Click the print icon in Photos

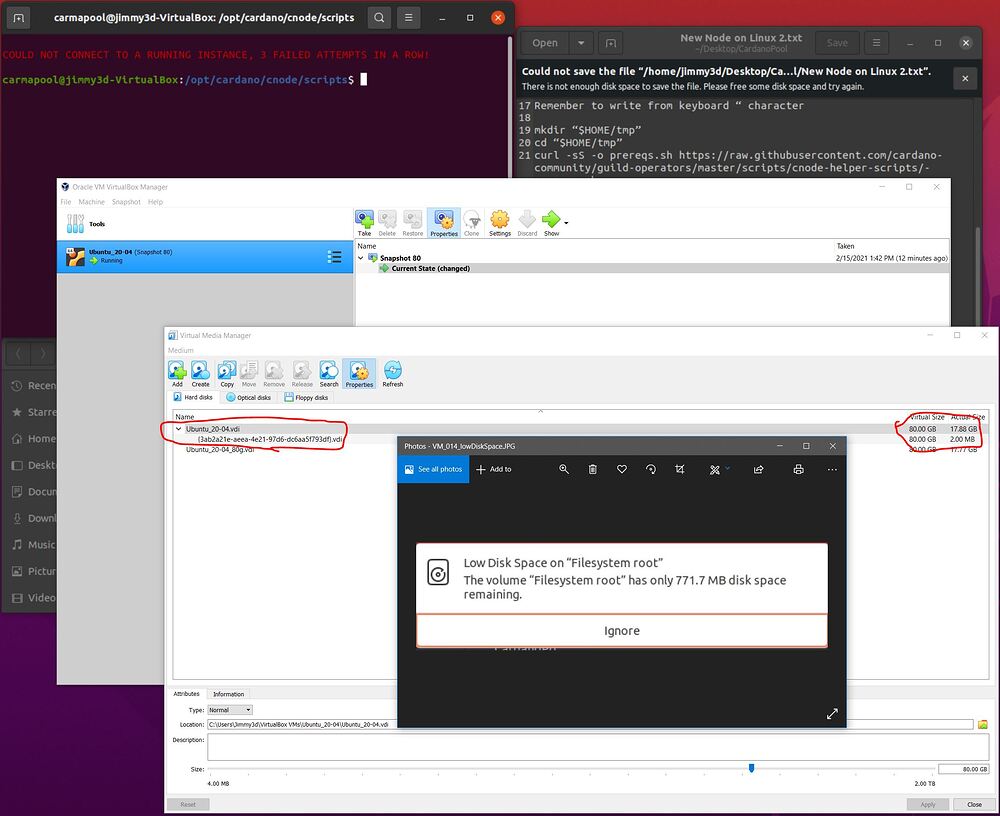(x=798, y=469)
